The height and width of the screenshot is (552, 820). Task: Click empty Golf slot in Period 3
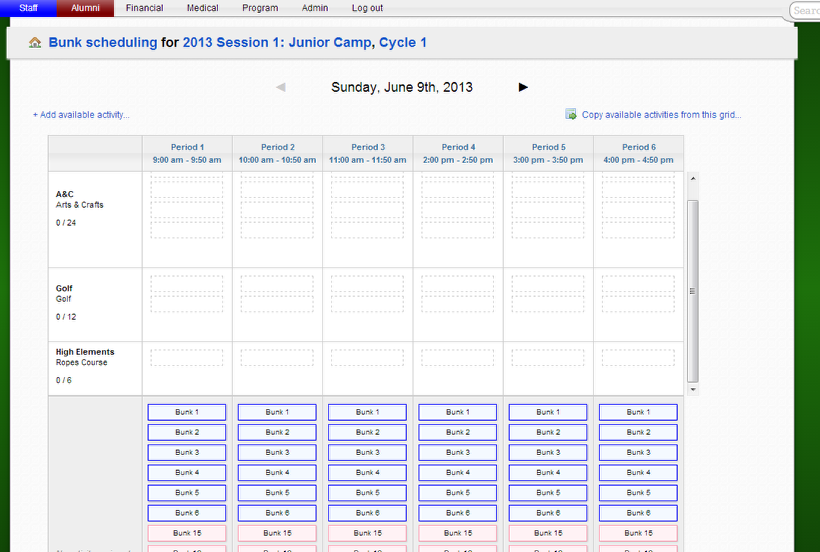click(367, 285)
